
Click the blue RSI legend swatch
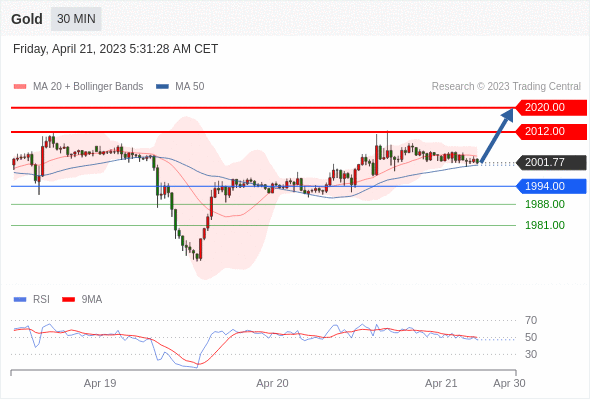[x=20, y=300]
